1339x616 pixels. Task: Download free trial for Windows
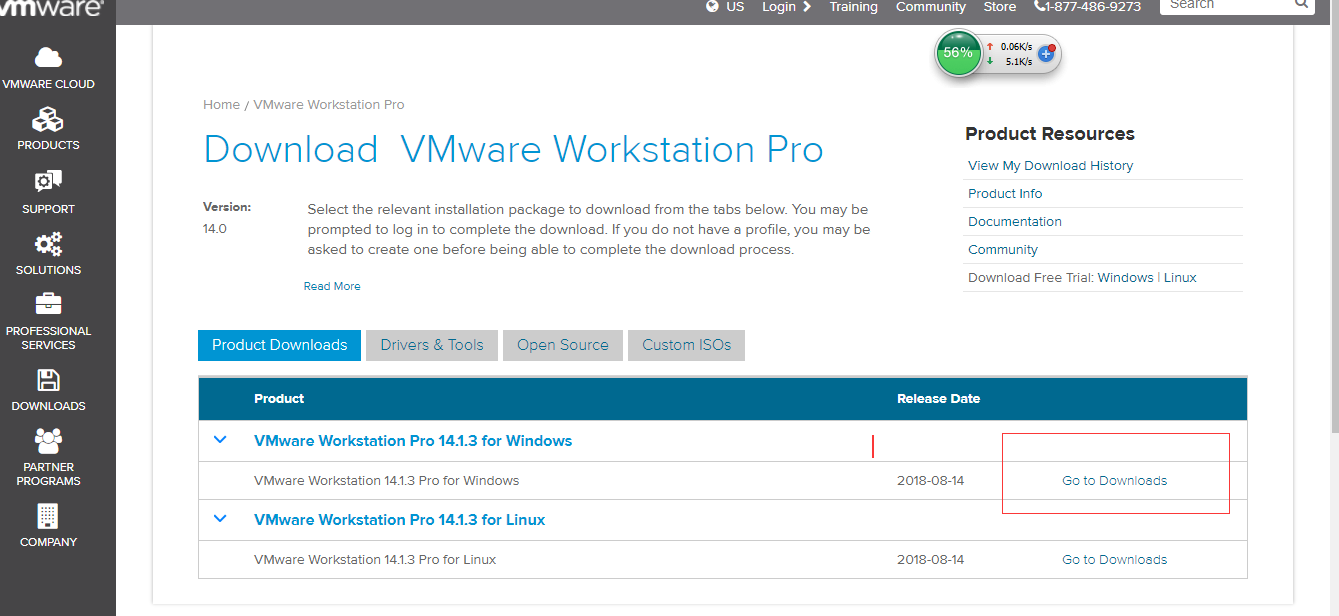1125,278
